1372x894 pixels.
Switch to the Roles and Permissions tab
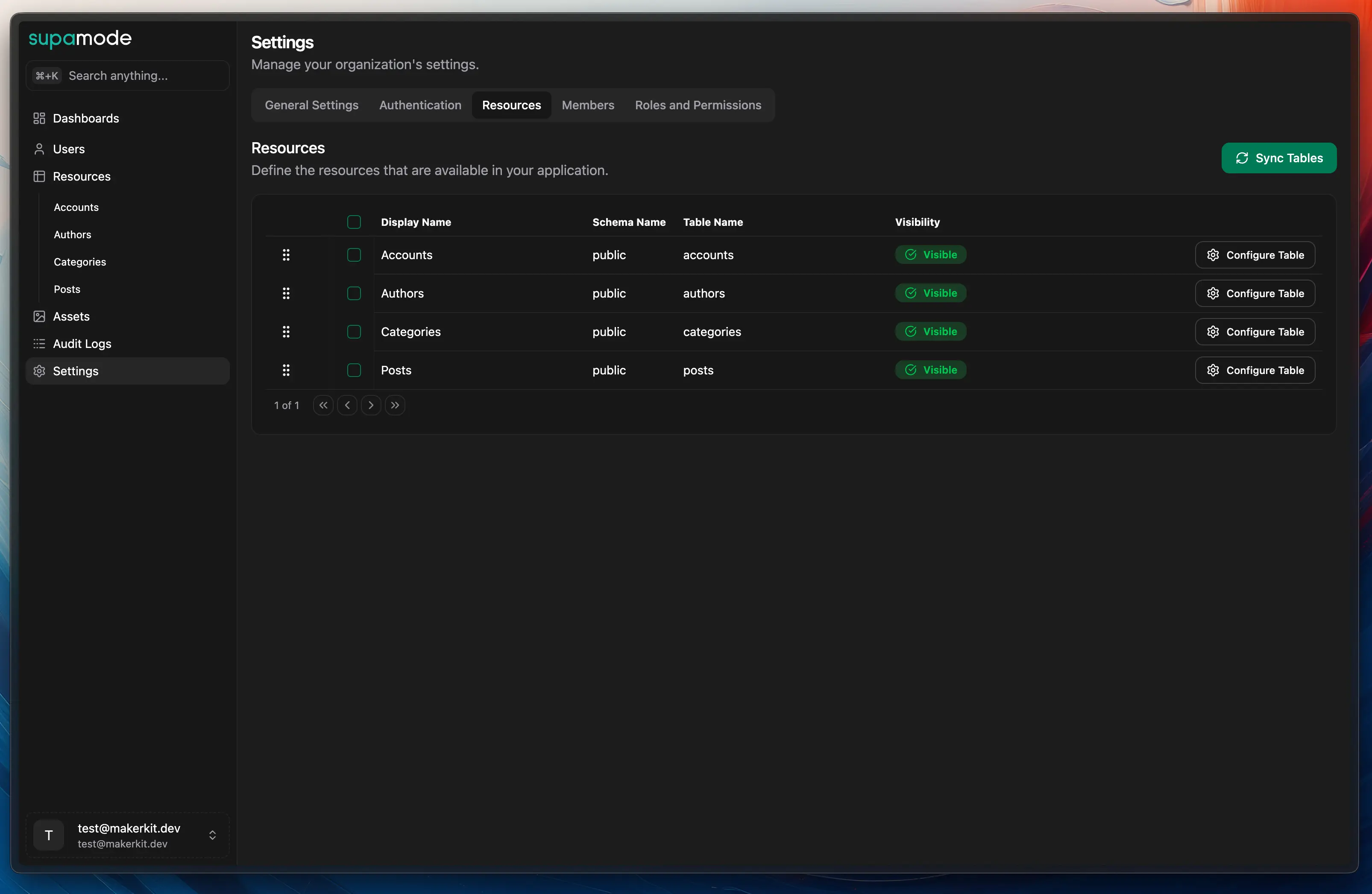(698, 105)
